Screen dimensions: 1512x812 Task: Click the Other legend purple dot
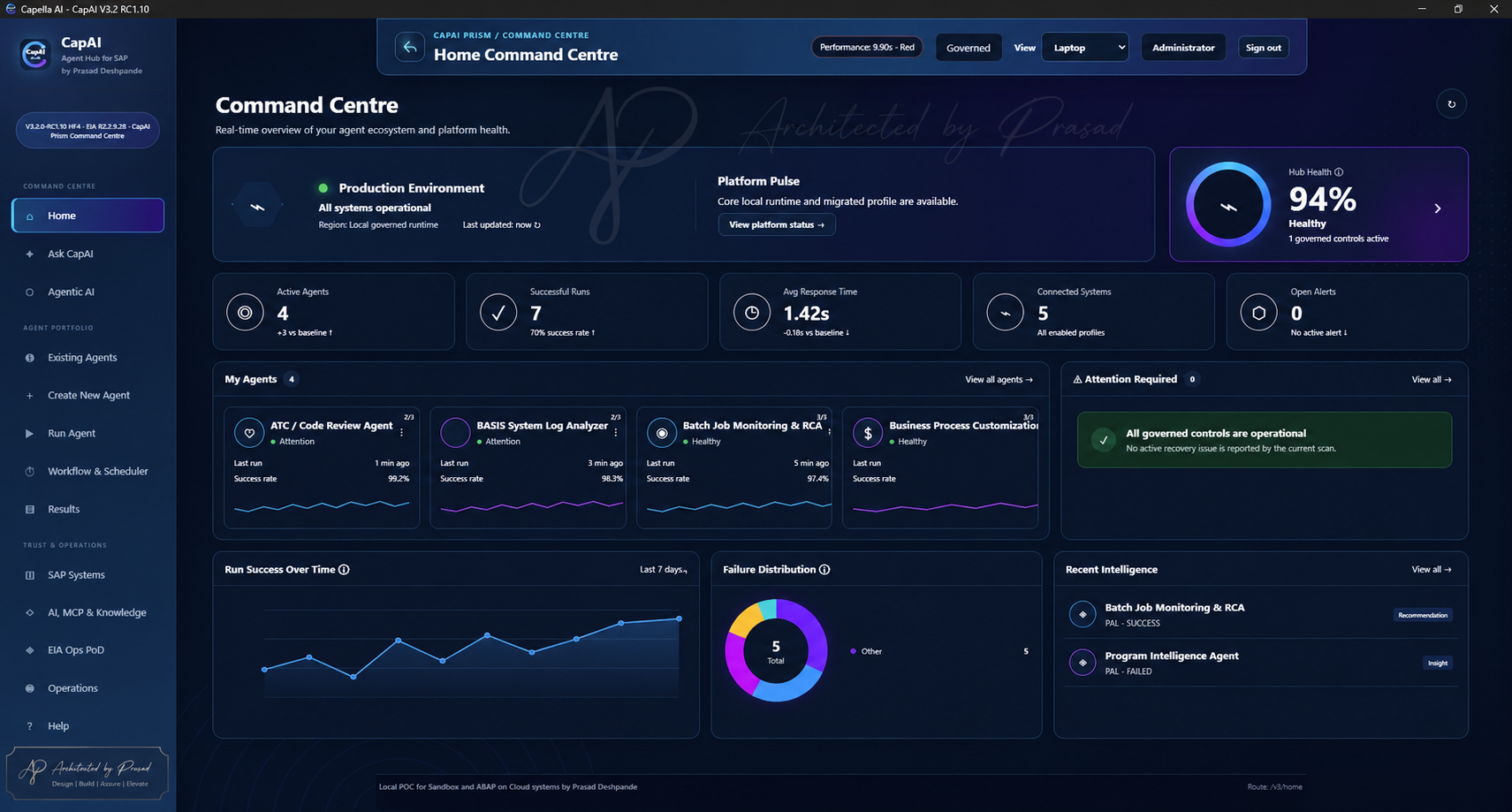point(853,651)
